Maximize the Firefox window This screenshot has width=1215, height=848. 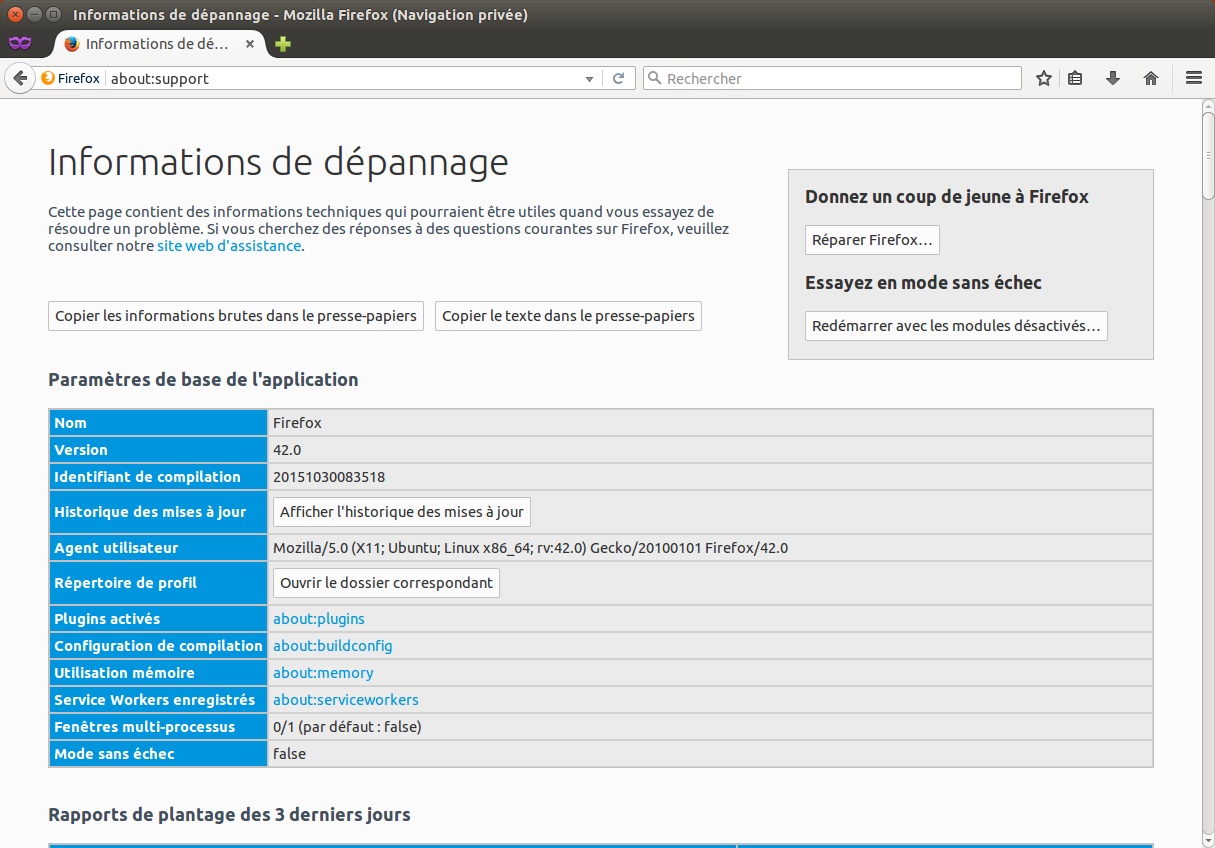pos(53,15)
